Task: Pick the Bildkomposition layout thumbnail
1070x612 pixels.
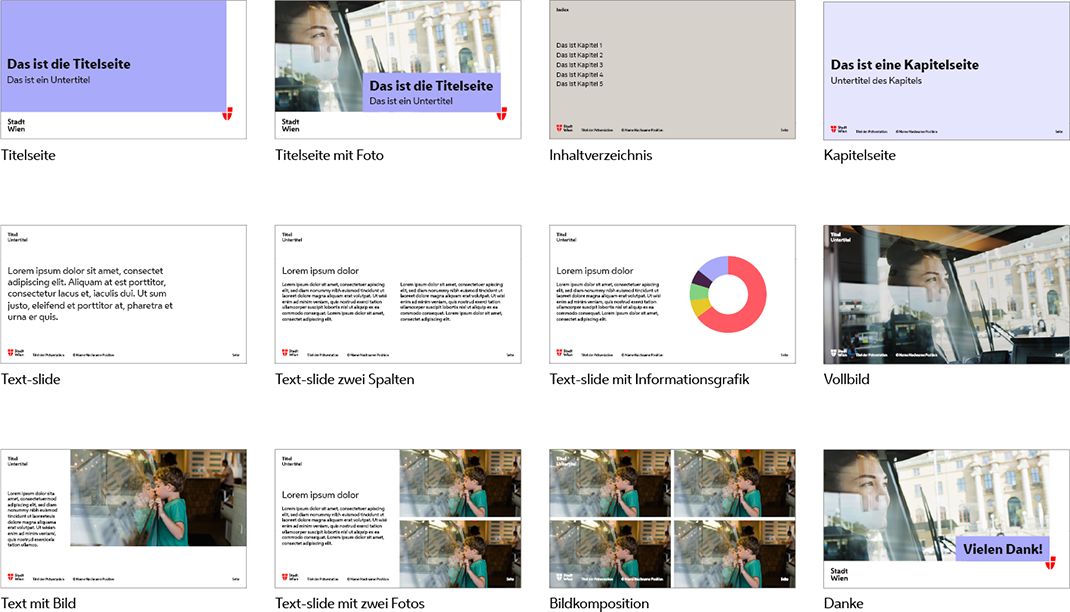Action: pos(672,517)
